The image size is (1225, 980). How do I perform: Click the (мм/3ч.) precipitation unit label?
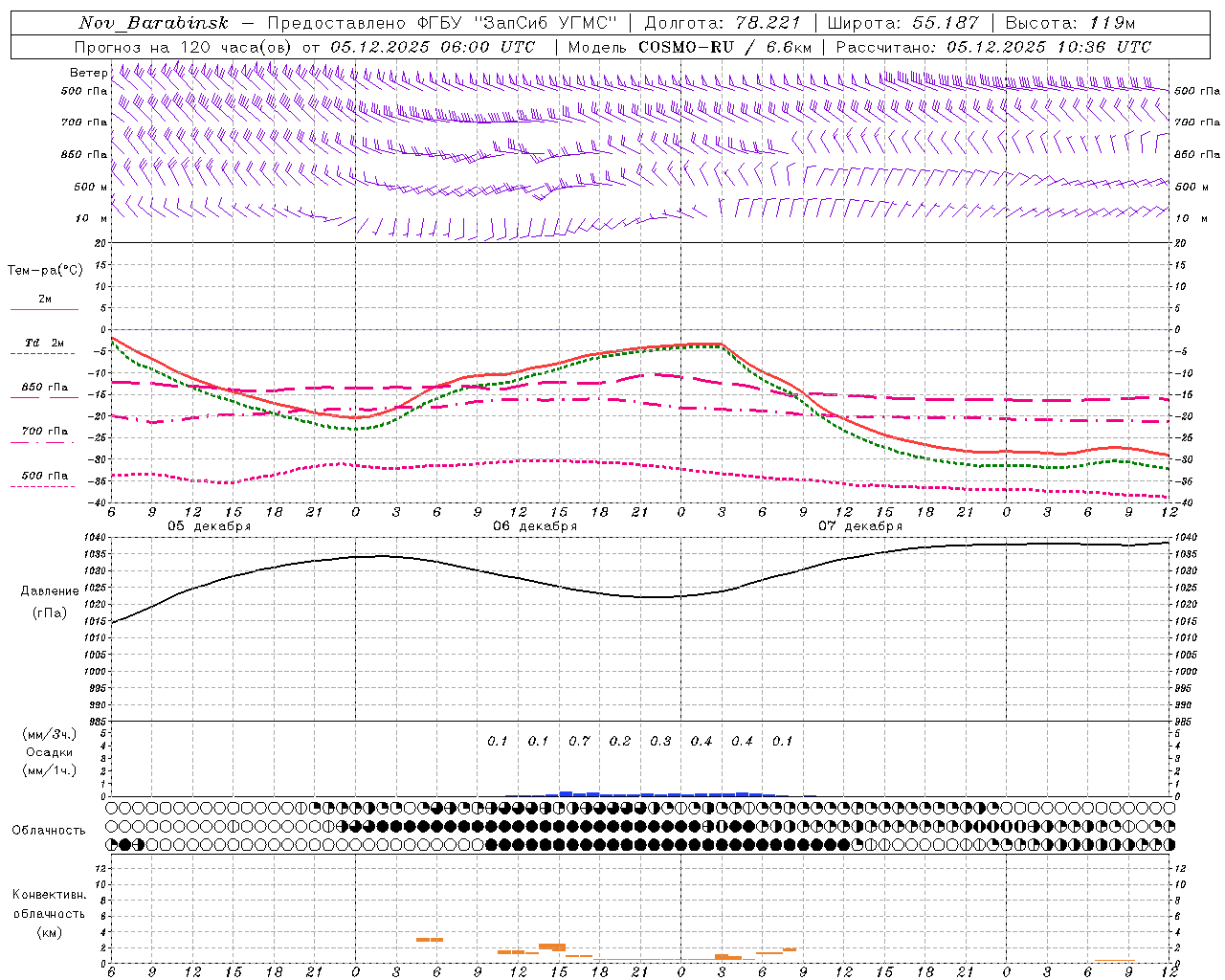[x=50, y=734]
